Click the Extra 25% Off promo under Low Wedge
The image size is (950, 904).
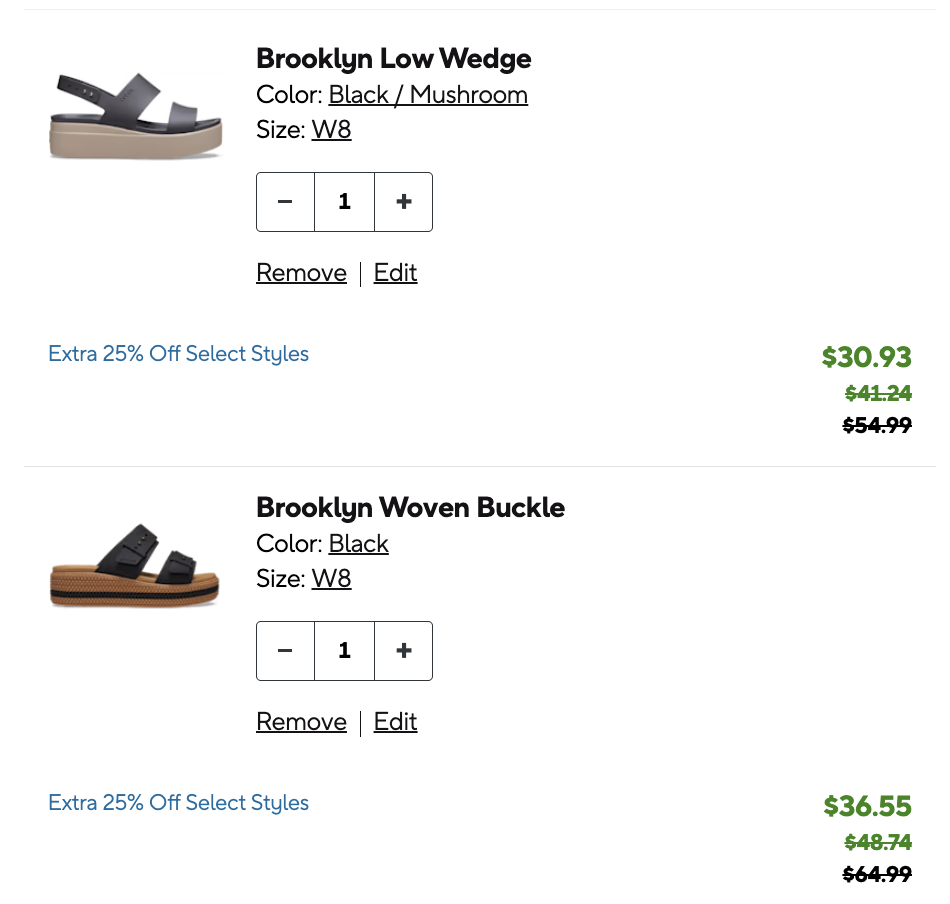[x=178, y=354]
